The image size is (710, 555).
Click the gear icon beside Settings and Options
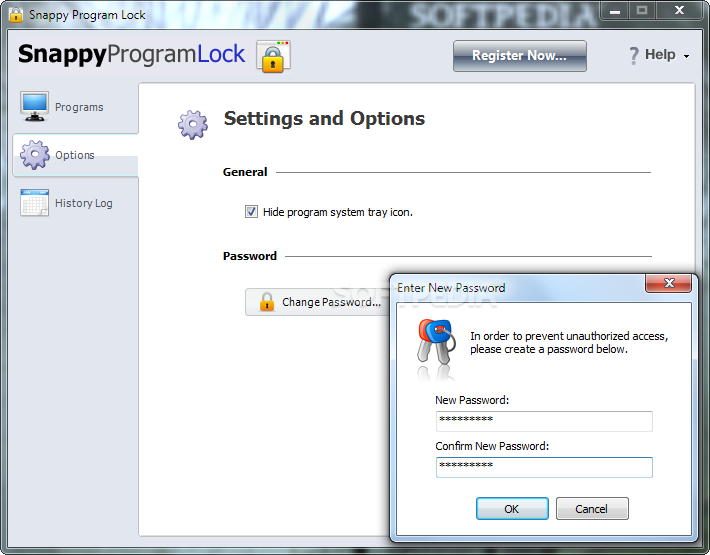click(x=193, y=124)
